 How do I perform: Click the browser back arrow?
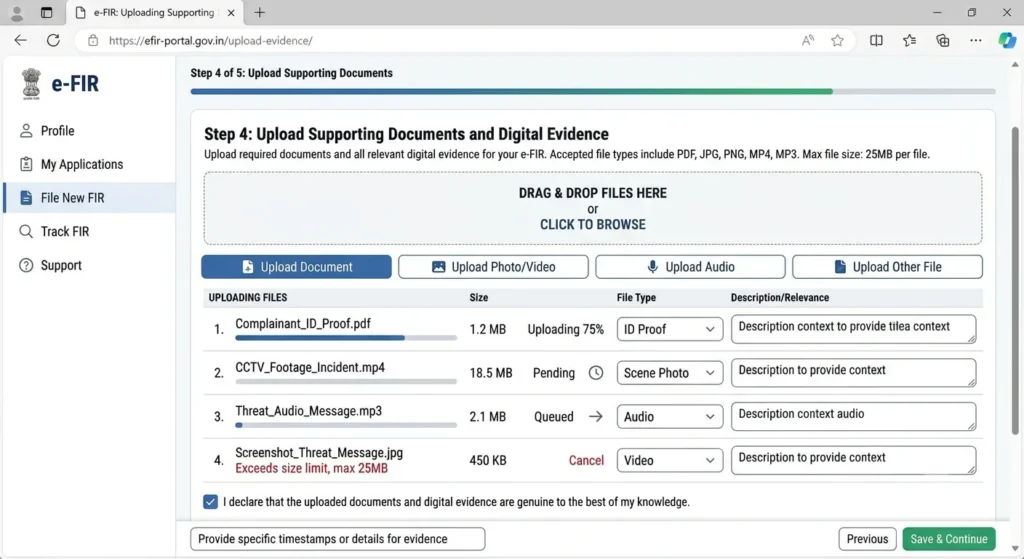pos(21,40)
